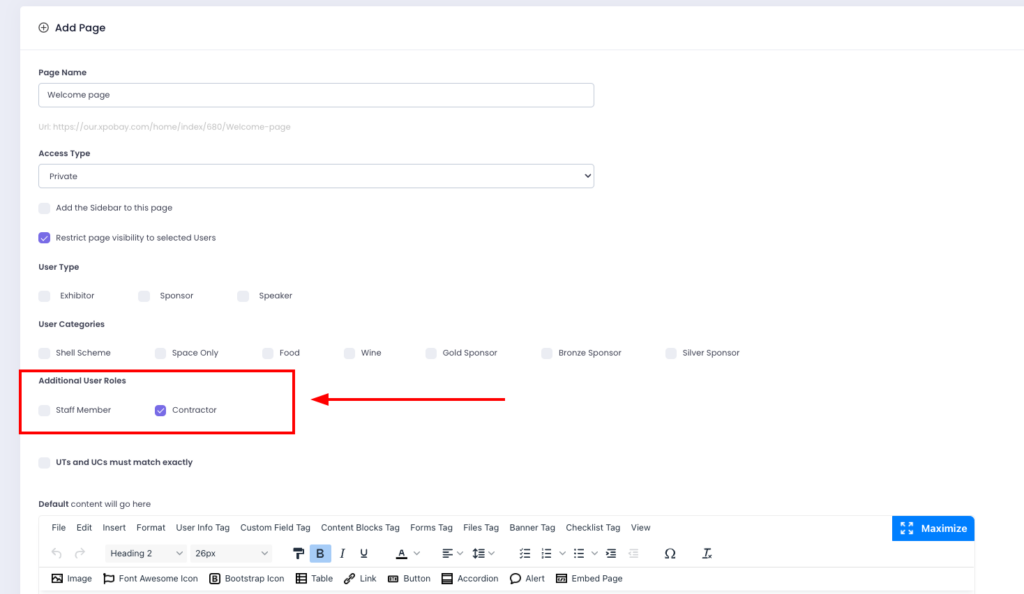
Task: Open the Custom Field Tag menu
Action: click(x=275, y=527)
